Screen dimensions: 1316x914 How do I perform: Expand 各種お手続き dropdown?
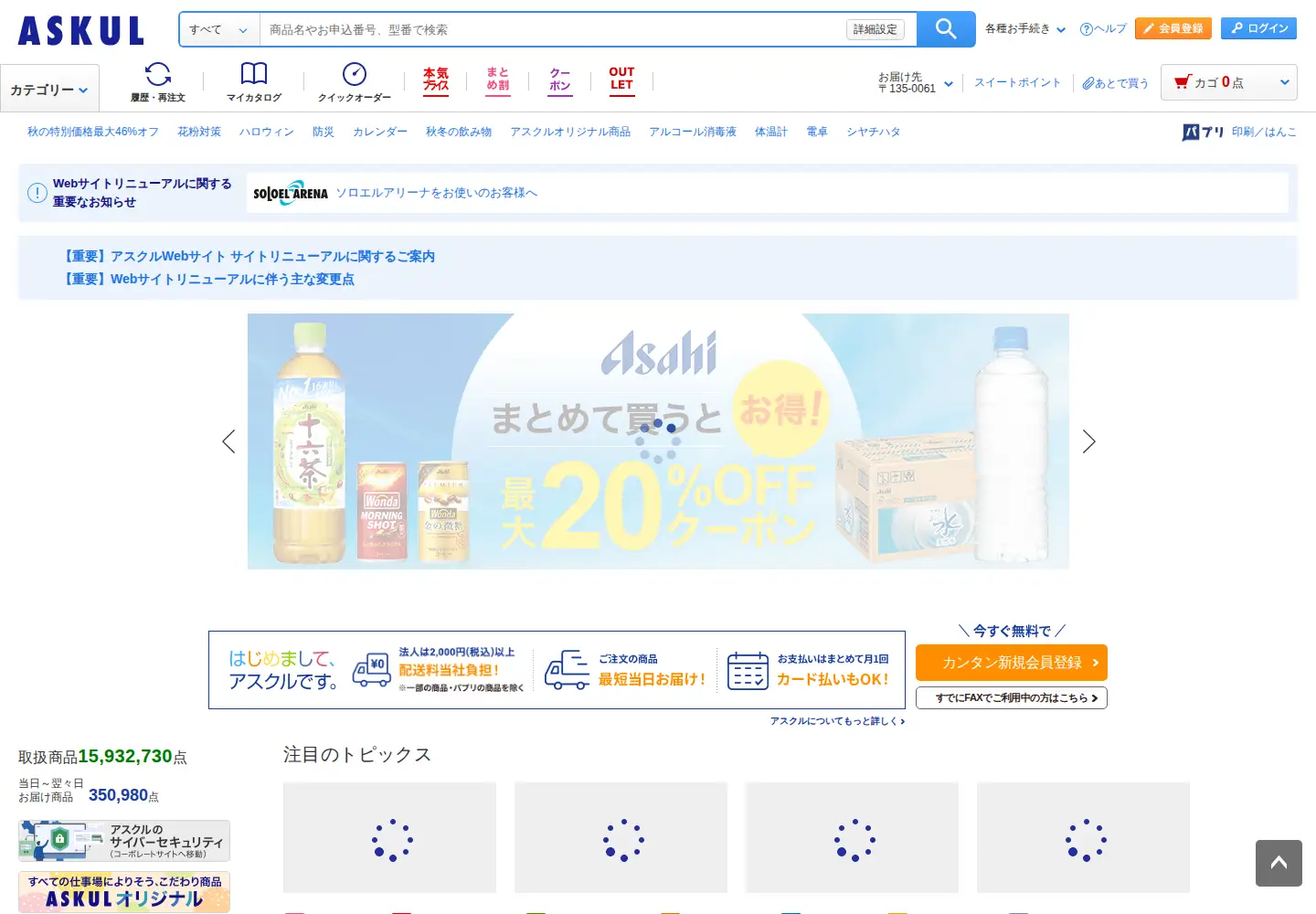coord(1025,29)
